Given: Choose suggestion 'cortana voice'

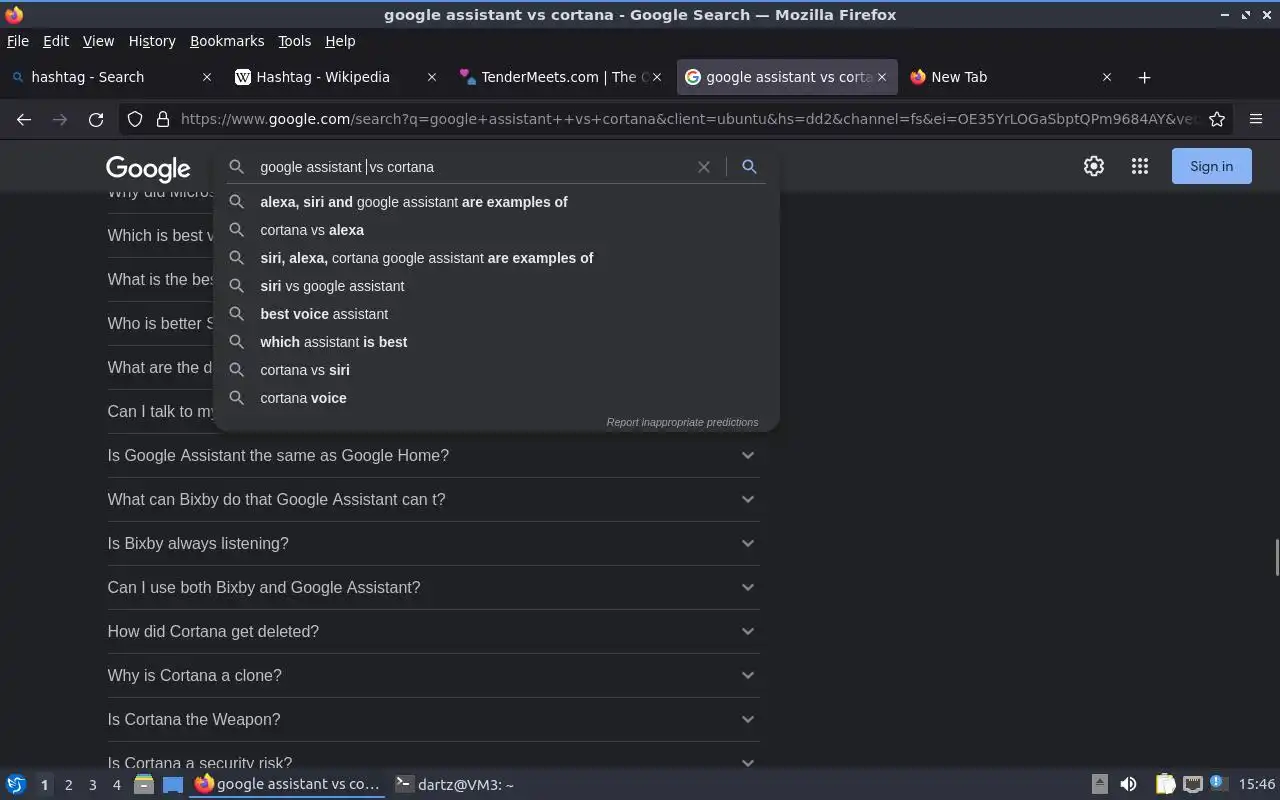Looking at the screenshot, I should pyautogui.click(x=496, y=398).
